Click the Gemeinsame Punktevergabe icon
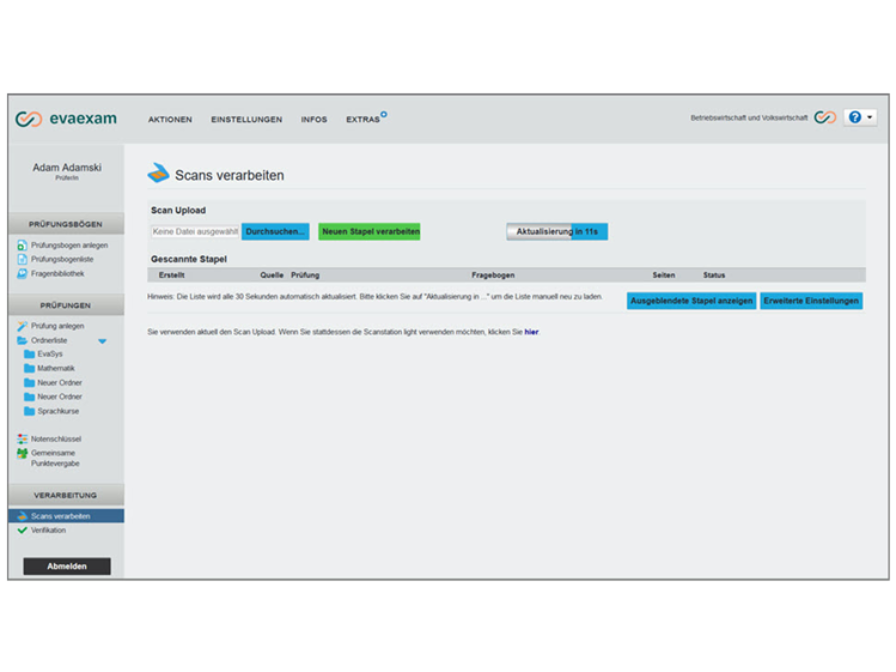 click(22, 453)
